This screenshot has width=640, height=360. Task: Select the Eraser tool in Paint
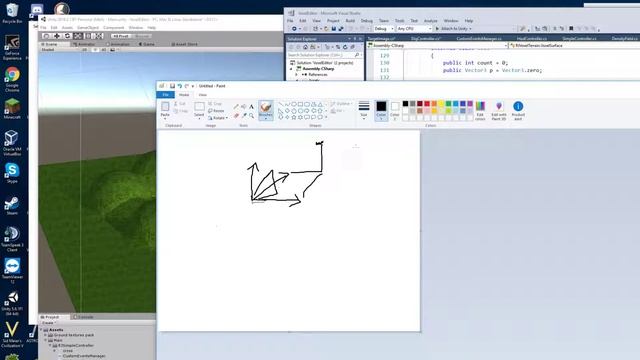(x=236, y=116)
